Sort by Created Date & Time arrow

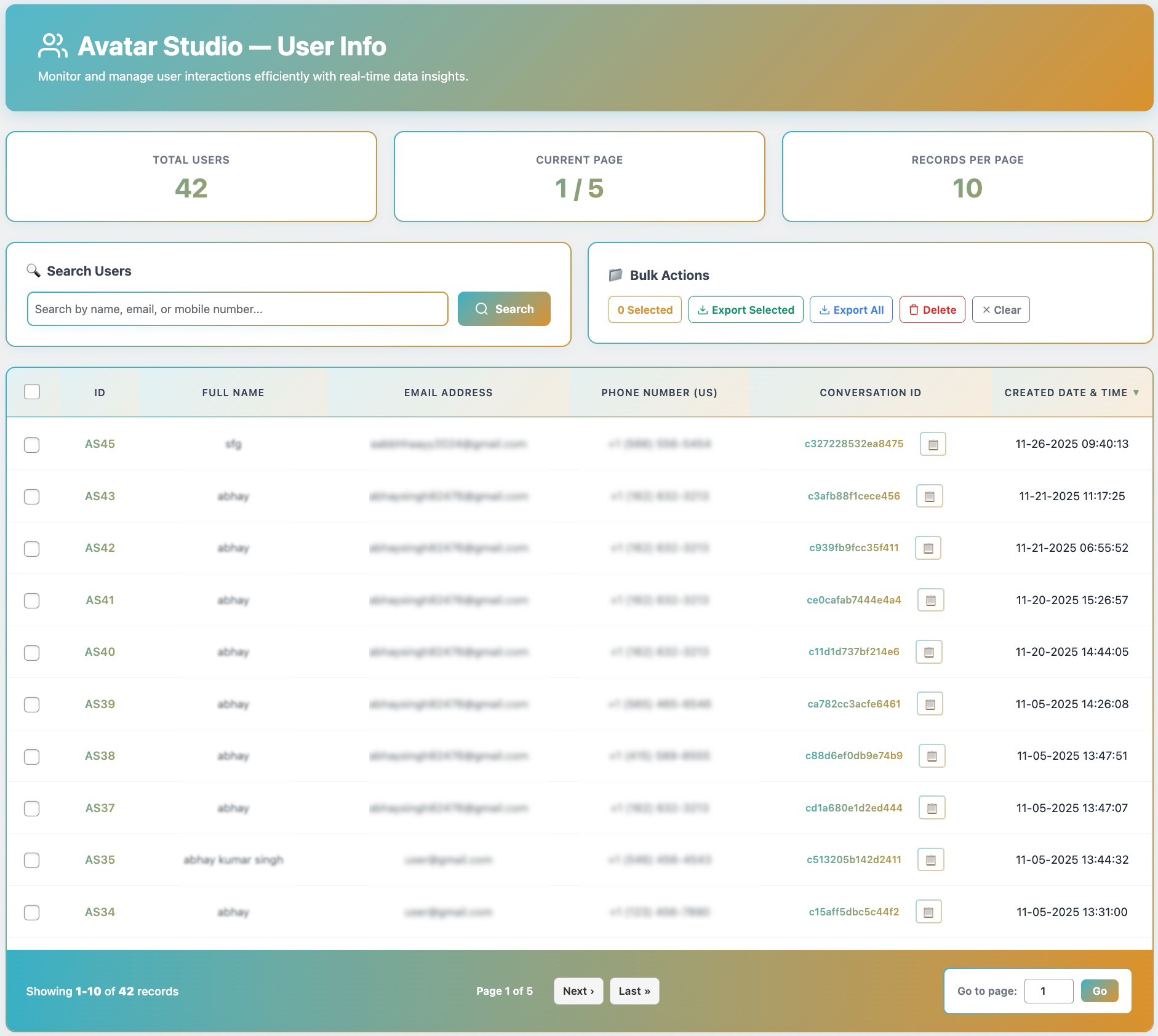1136,392
